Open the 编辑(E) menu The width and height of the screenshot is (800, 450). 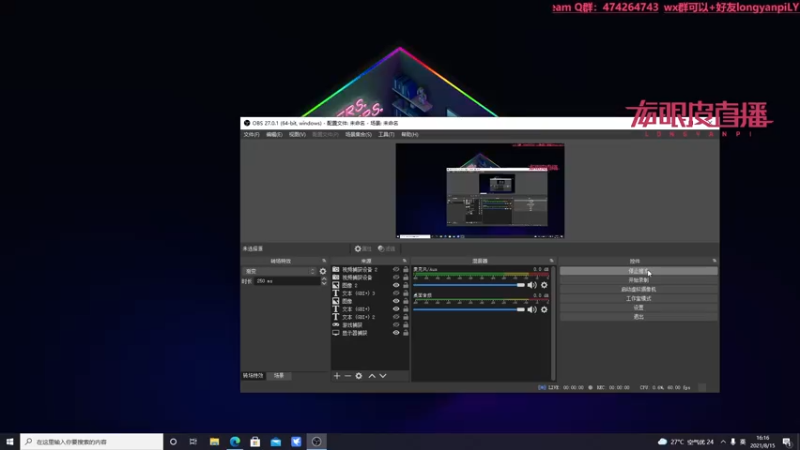tap(274, 135)
